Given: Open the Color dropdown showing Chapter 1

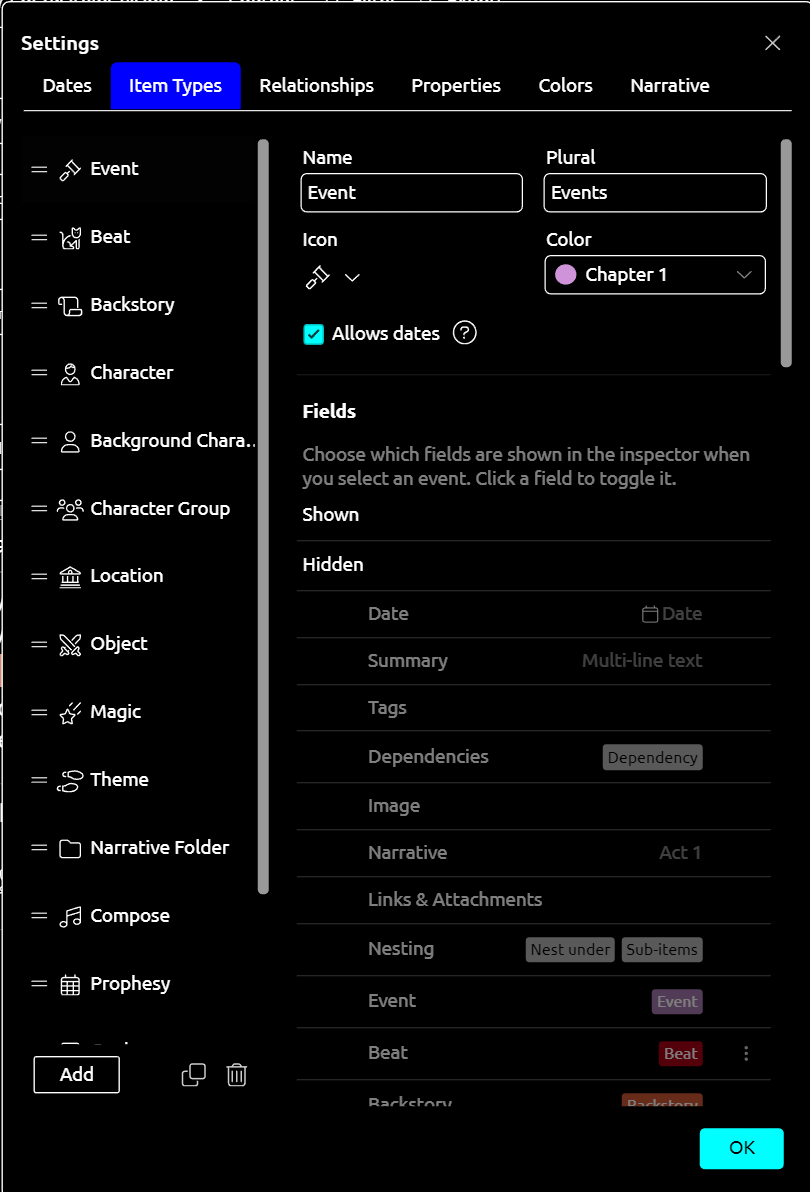Looking at the screenshot, I should tap(655, 275).
